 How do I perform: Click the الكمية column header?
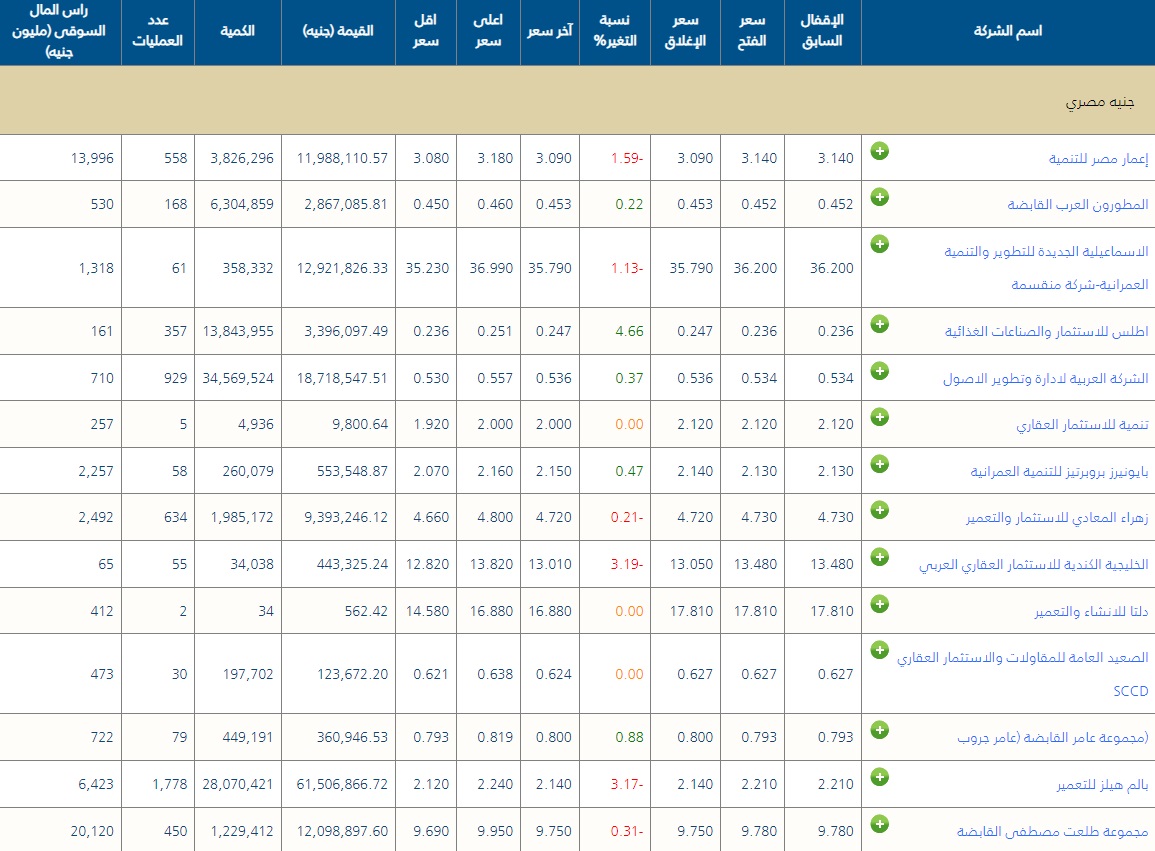pos(238,31)
